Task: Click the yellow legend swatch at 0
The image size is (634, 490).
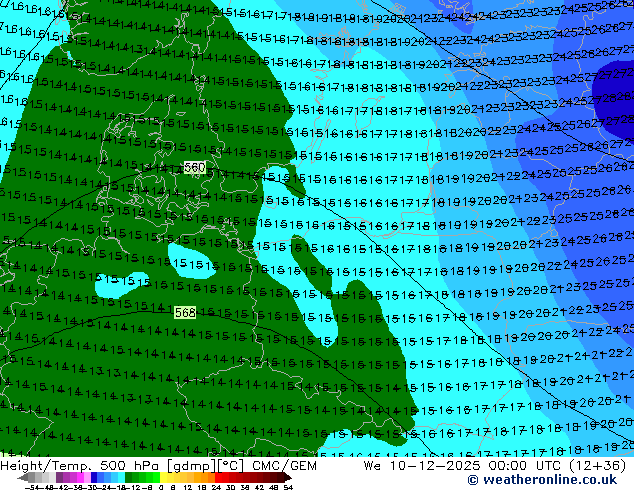Action: point(163,477)
